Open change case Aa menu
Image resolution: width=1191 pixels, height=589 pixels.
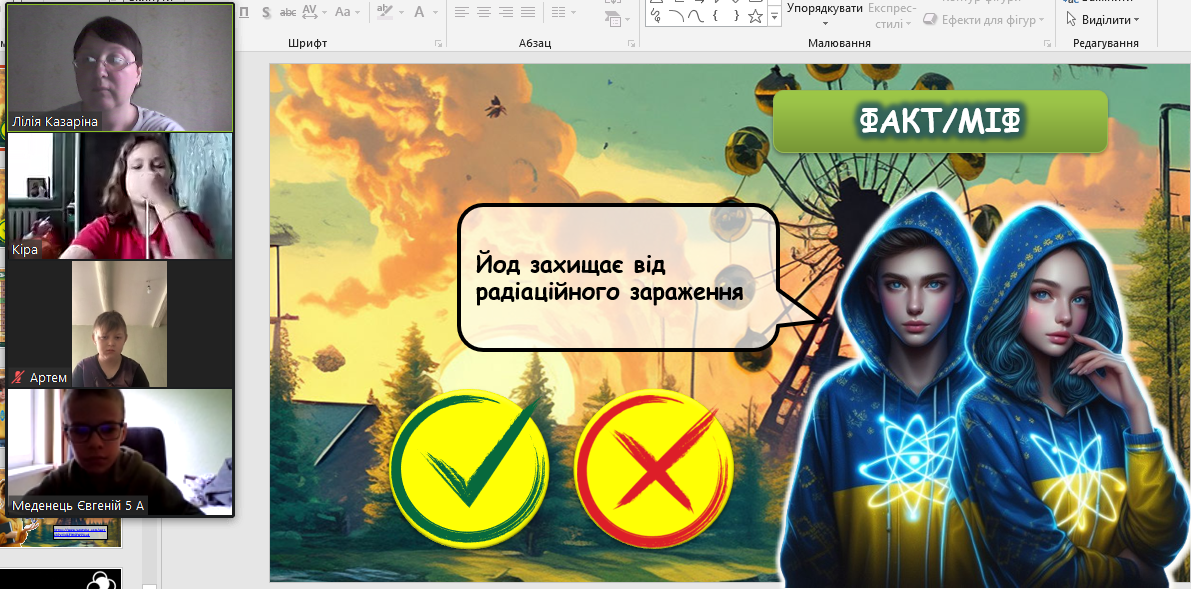click(x=347, y=11)
